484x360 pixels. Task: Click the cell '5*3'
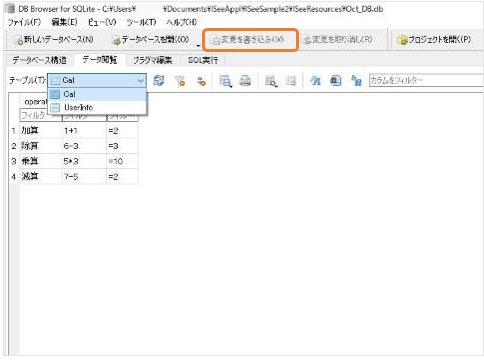tap(84, 161)
